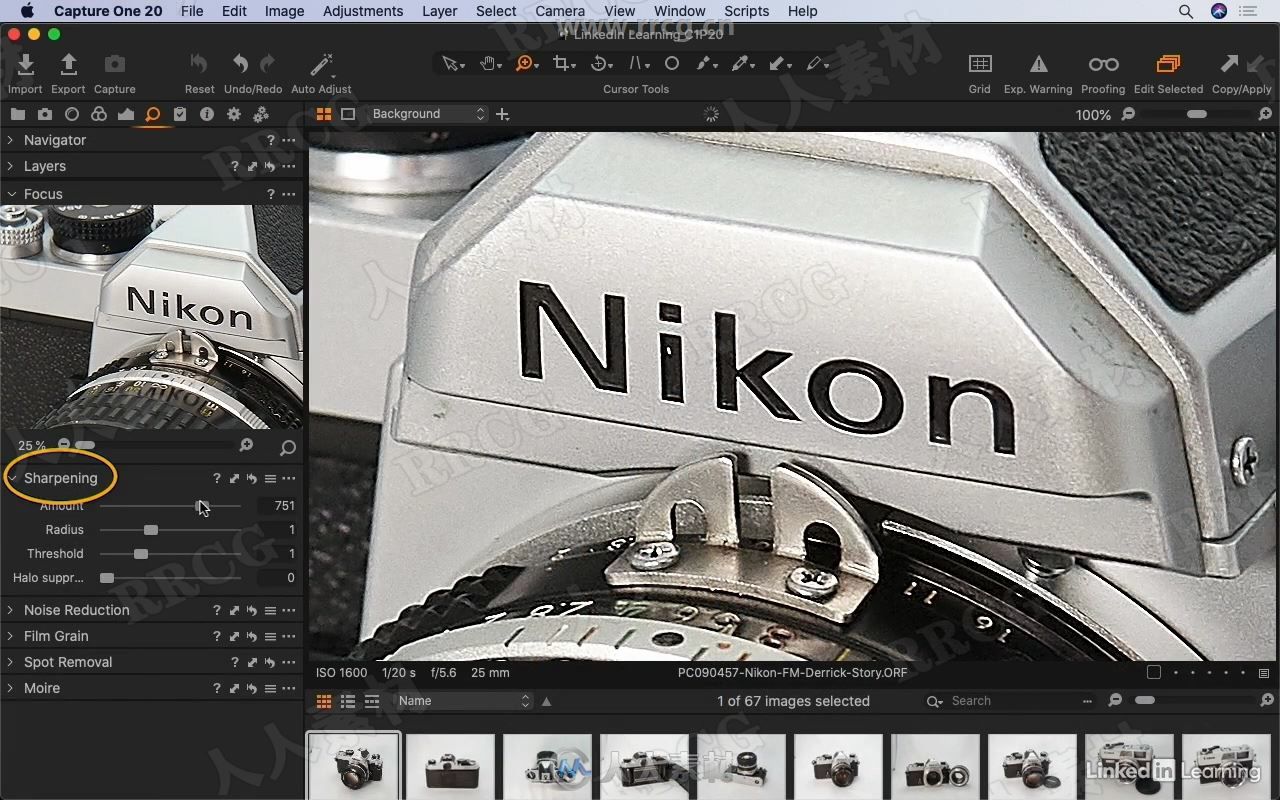This screenshot has width=1280, height=800.
Task: Select the Zoom cursor tool
Action: click(x=525, y=64)
